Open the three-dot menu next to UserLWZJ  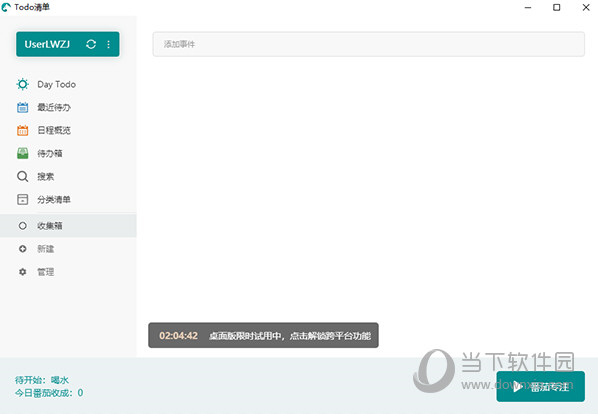(x=109, y=44)
